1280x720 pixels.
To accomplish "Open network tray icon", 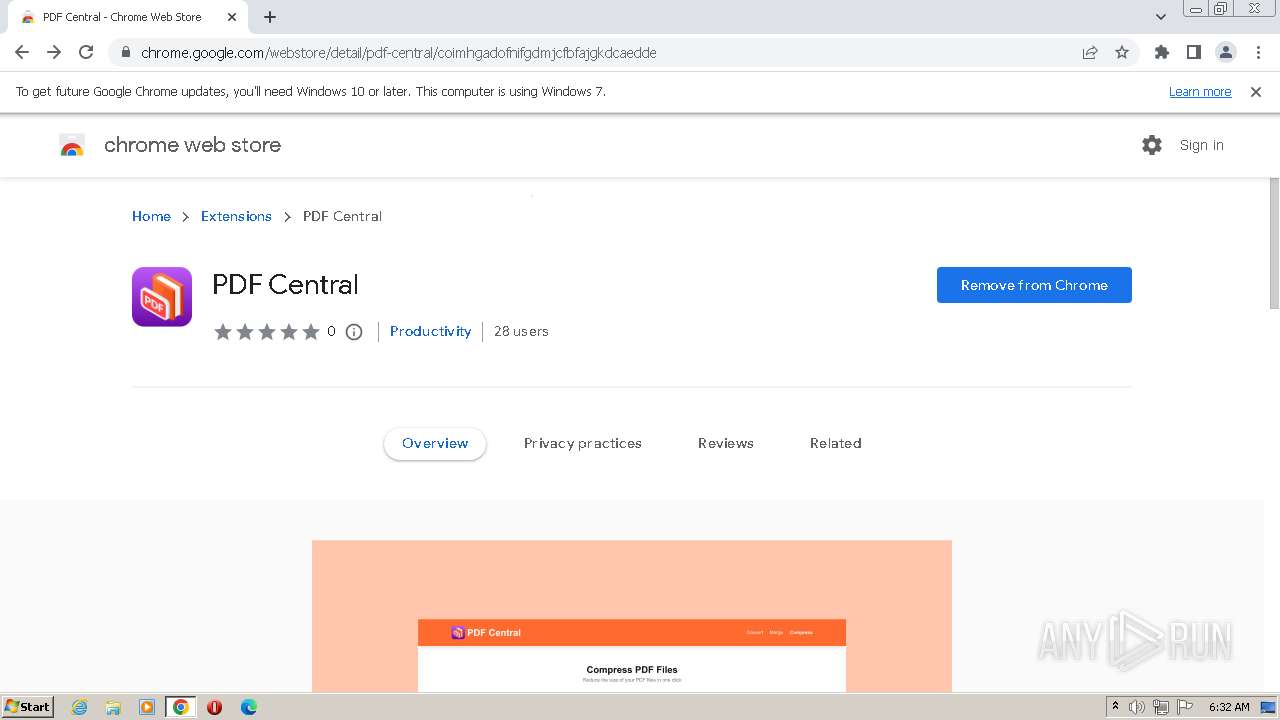I will [1161, 707].
